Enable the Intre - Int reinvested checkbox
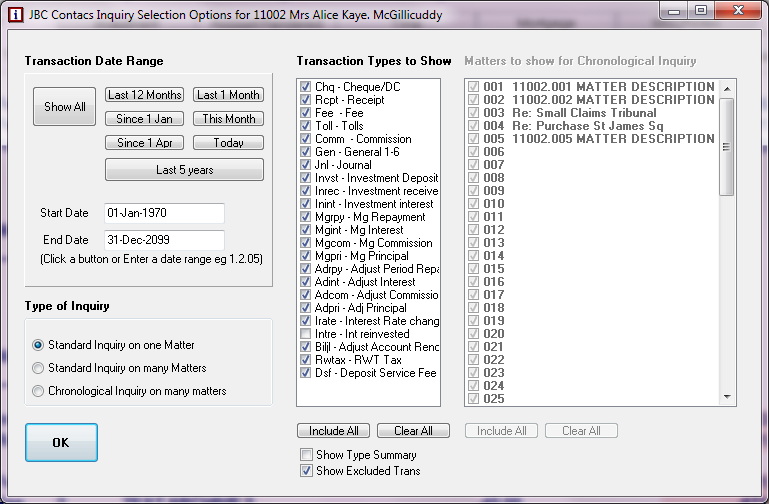Image resolution: width=769 pixels, height=504 pixels. (x=306, y=334)
